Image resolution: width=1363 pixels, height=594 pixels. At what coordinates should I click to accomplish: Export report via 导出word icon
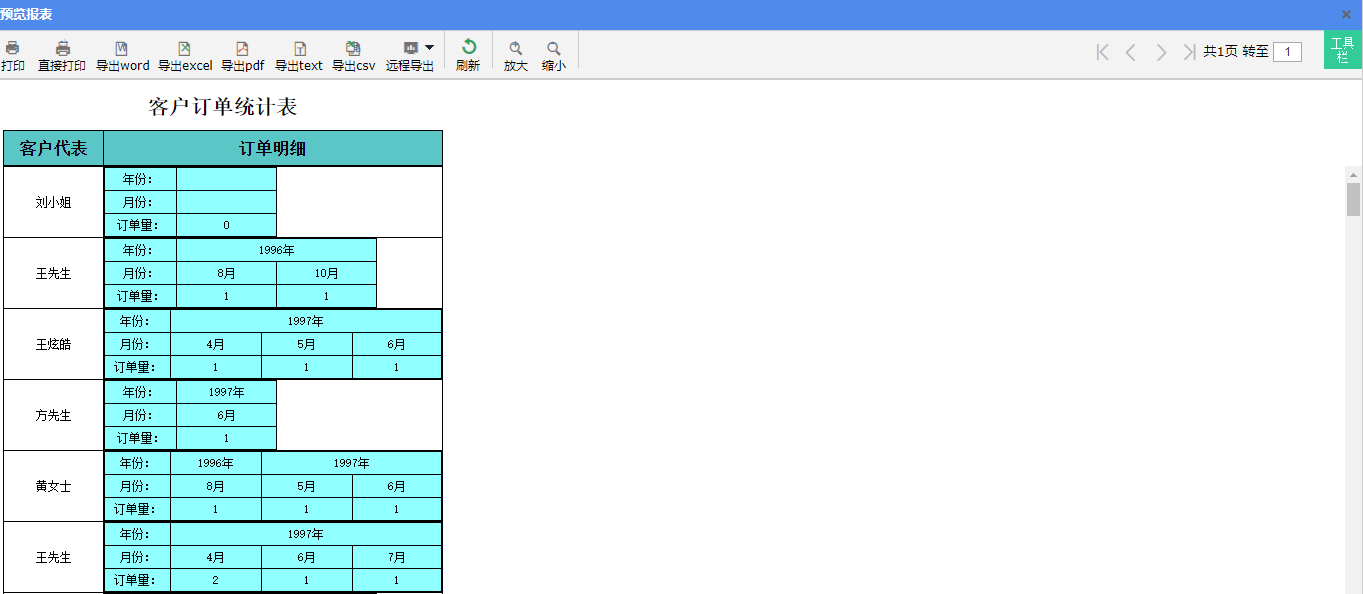point(122,49)
